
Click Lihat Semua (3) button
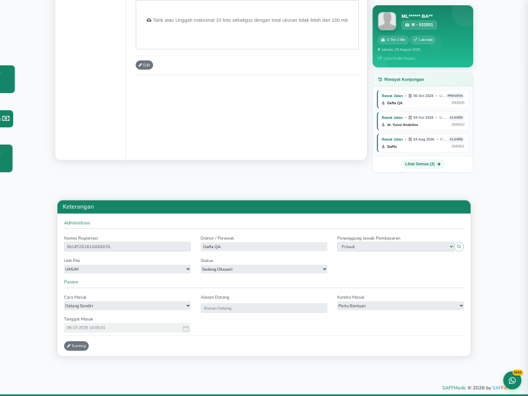click(x=423, y=164)
